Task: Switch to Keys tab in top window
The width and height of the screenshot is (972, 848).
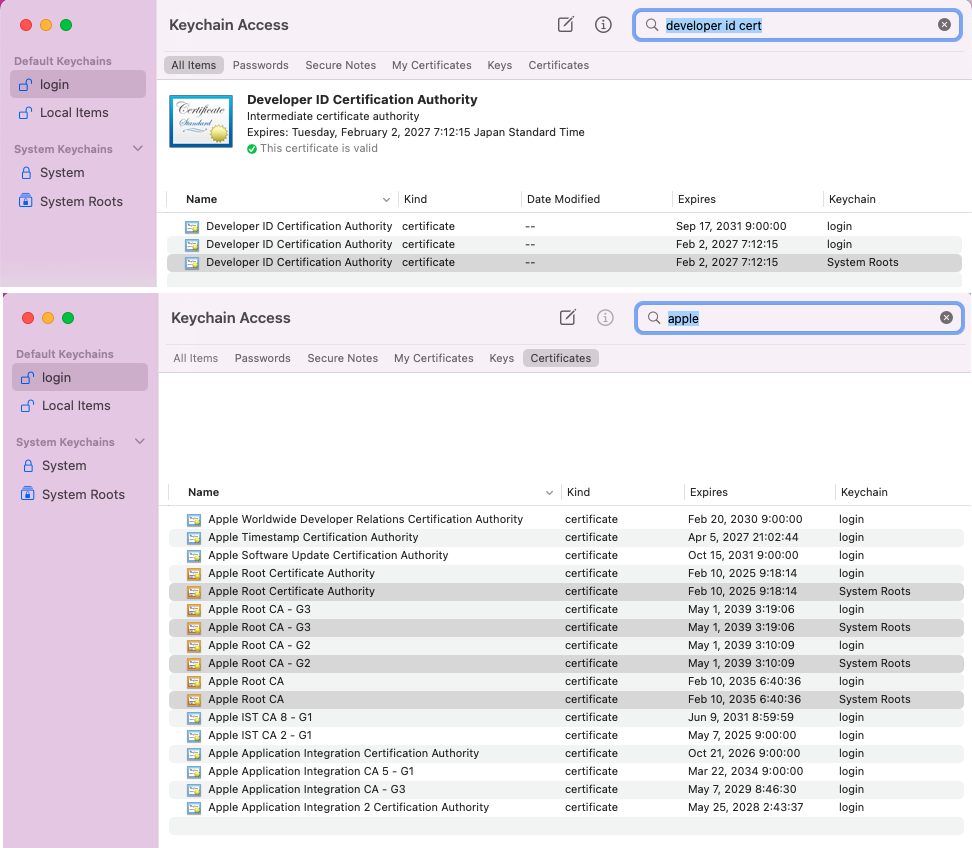Action: 500,65
